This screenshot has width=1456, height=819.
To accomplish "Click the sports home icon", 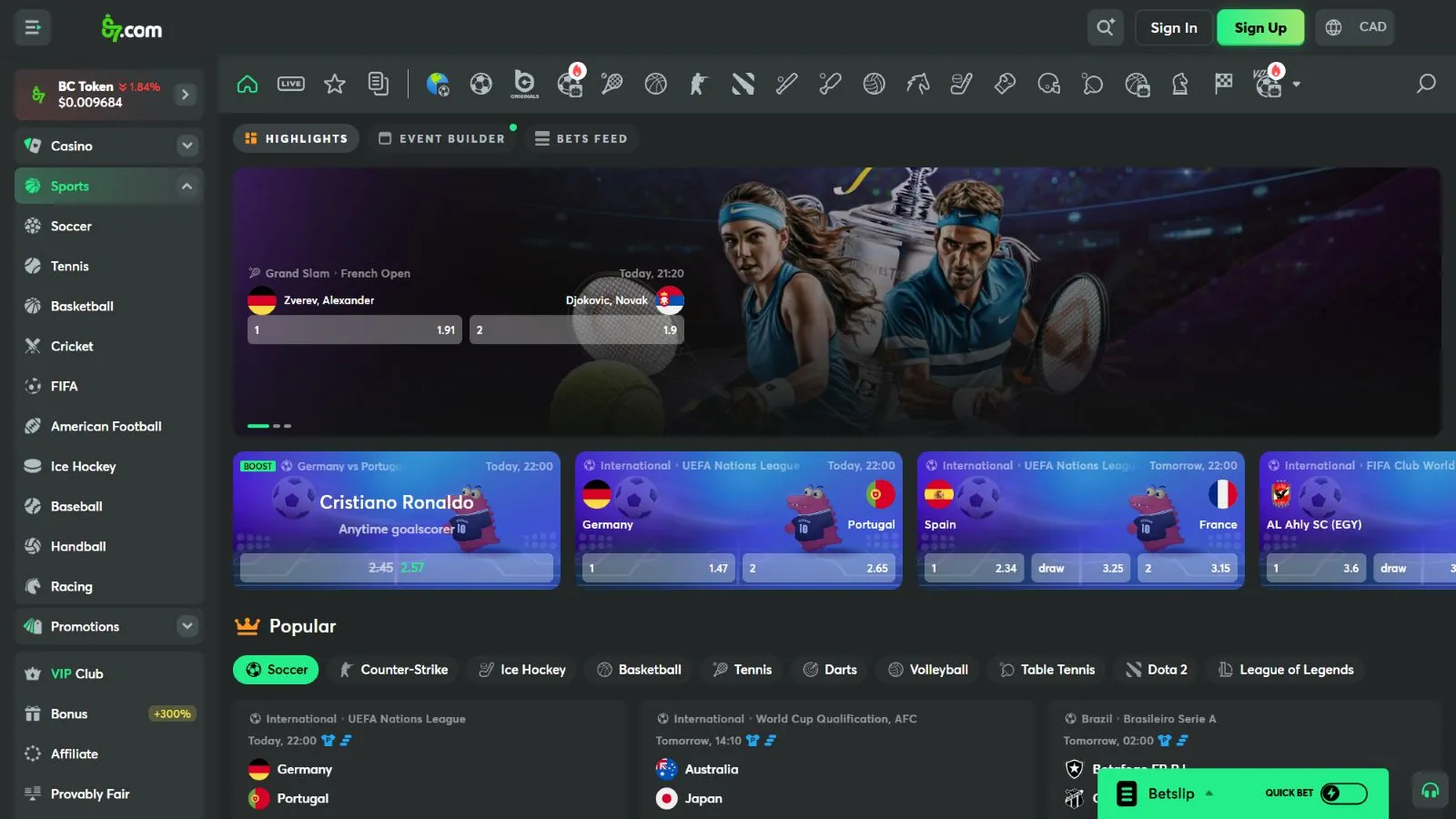I will click(x=248, y=84).
